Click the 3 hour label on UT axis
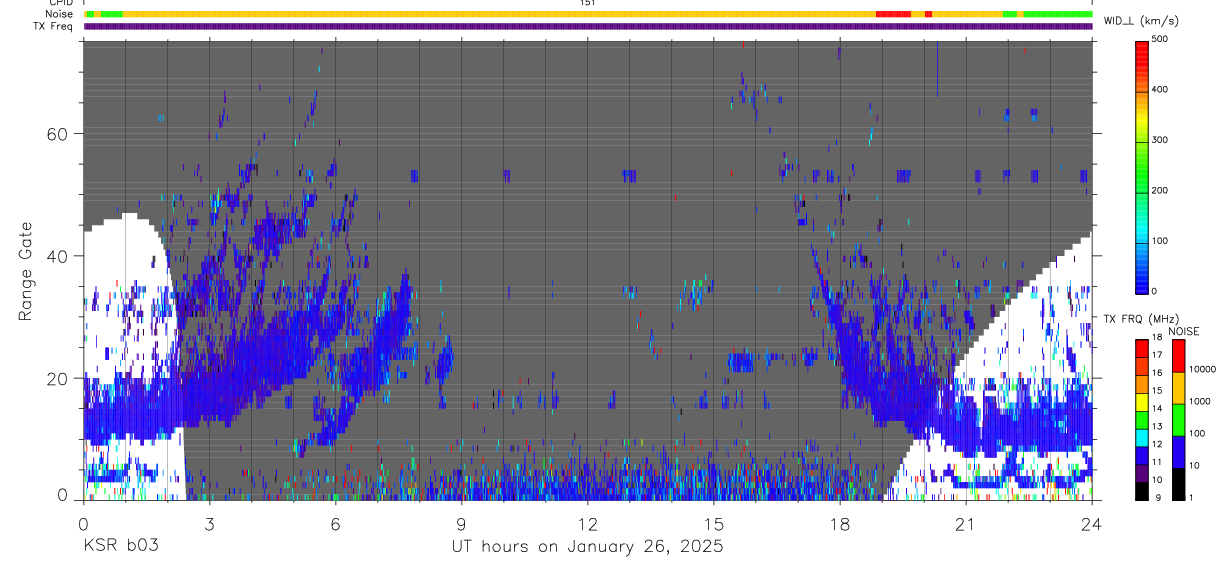The height and width of the screenshot is (567, 1228). click(x=209, y=523)
